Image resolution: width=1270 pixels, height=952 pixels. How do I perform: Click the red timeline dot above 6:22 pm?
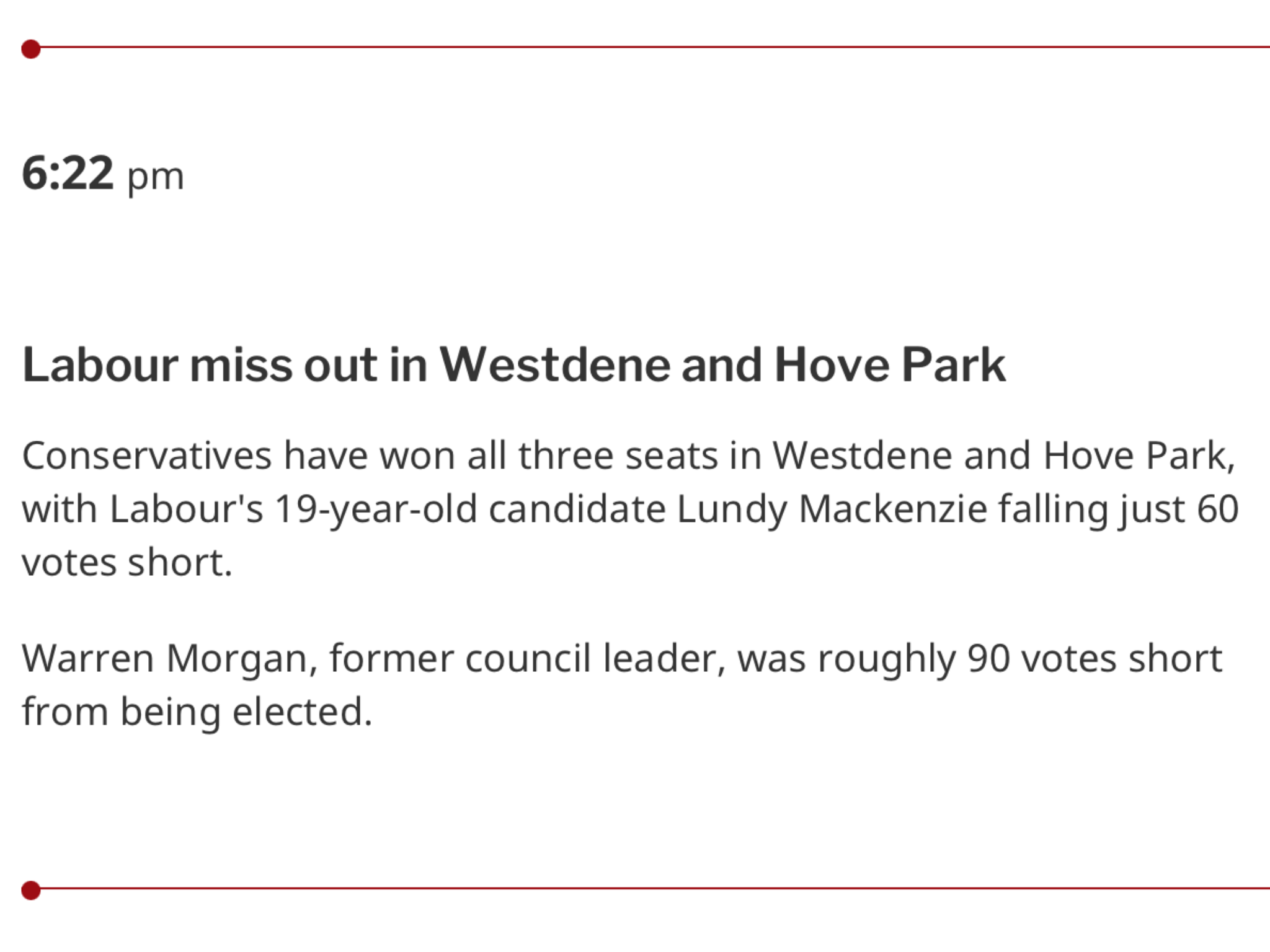coord(30,48)
